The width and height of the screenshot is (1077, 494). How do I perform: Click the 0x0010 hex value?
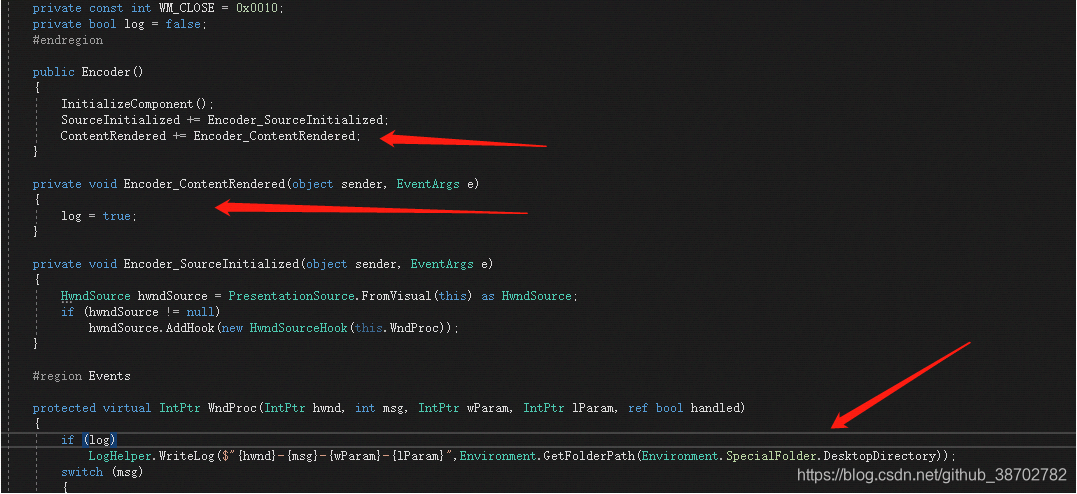(x=259, y=8)
